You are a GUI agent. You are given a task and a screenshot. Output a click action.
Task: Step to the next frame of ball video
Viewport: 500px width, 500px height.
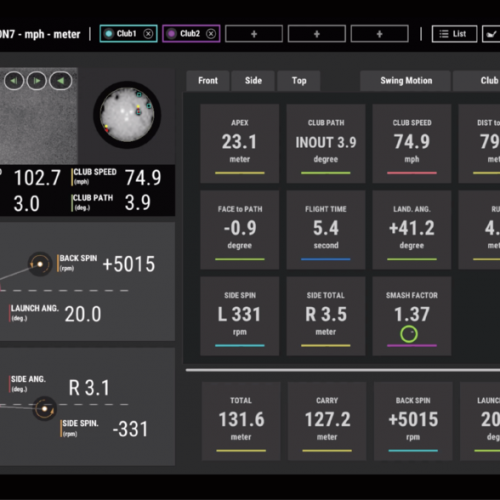pyautogui.click(x=37, y=81)
